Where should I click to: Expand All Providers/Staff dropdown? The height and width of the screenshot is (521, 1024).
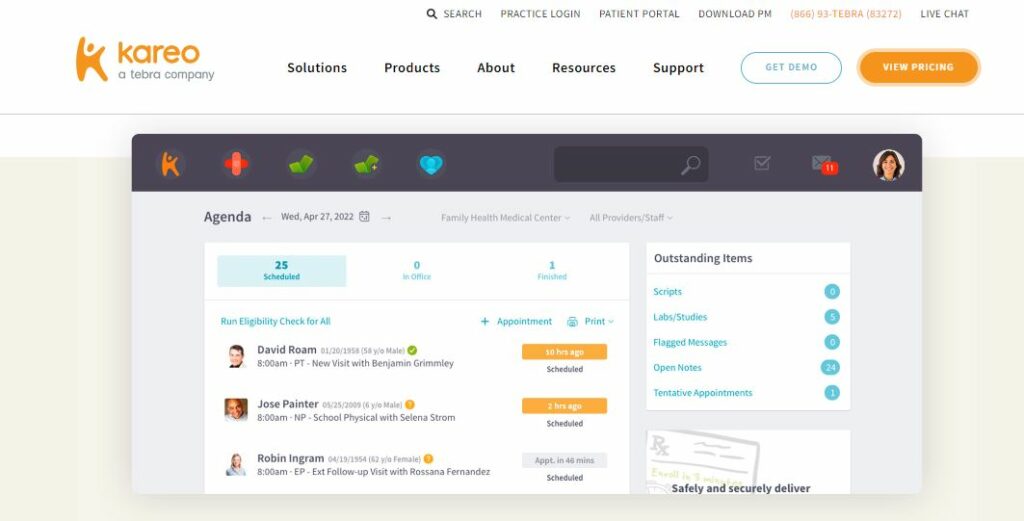click(631, 217)
